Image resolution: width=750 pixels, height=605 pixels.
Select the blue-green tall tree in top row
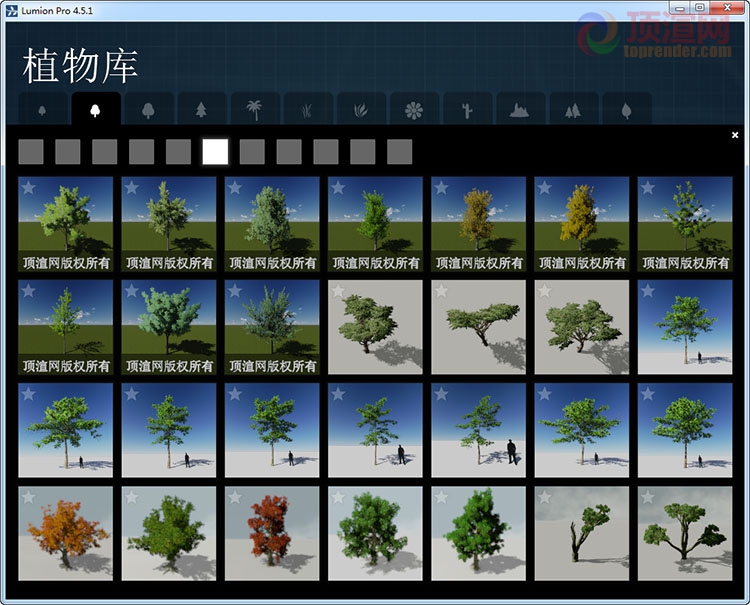coord(272,224)
